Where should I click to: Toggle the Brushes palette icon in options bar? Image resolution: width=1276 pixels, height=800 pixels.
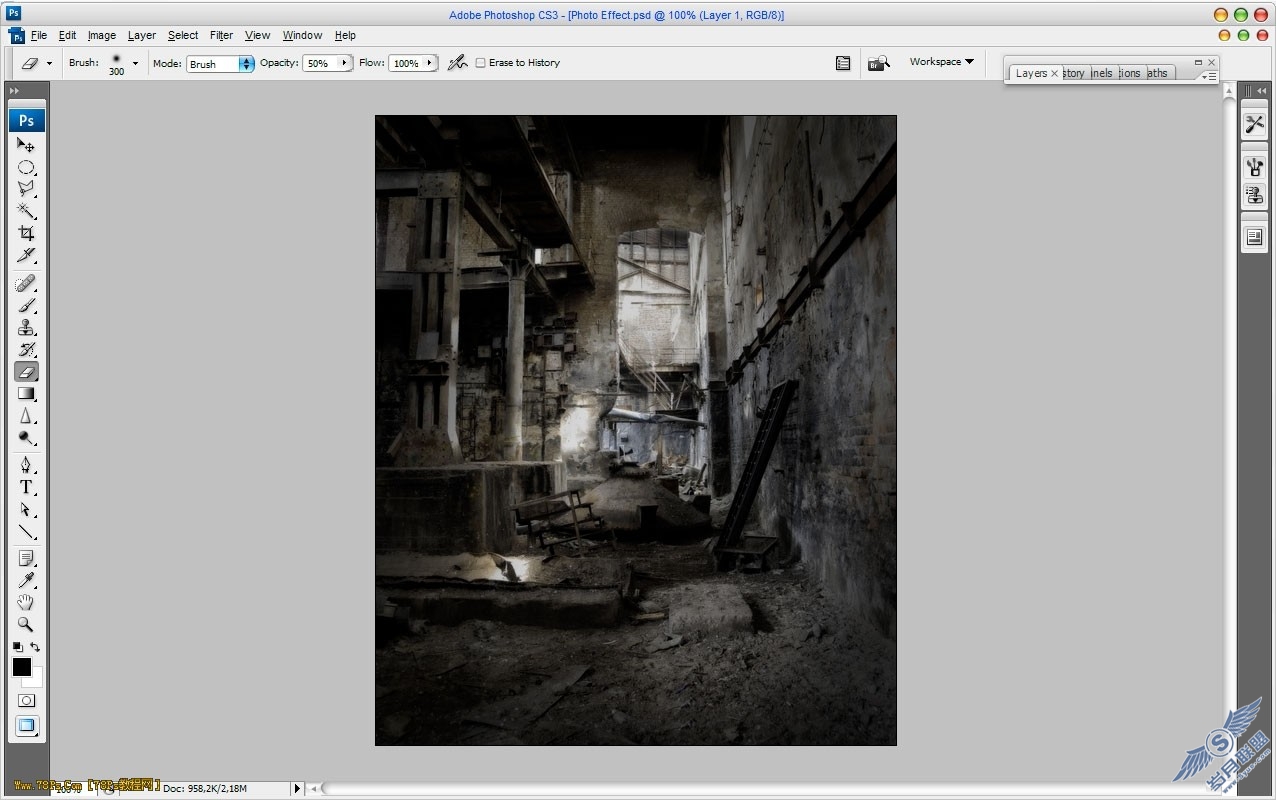(x=843, y=63)
